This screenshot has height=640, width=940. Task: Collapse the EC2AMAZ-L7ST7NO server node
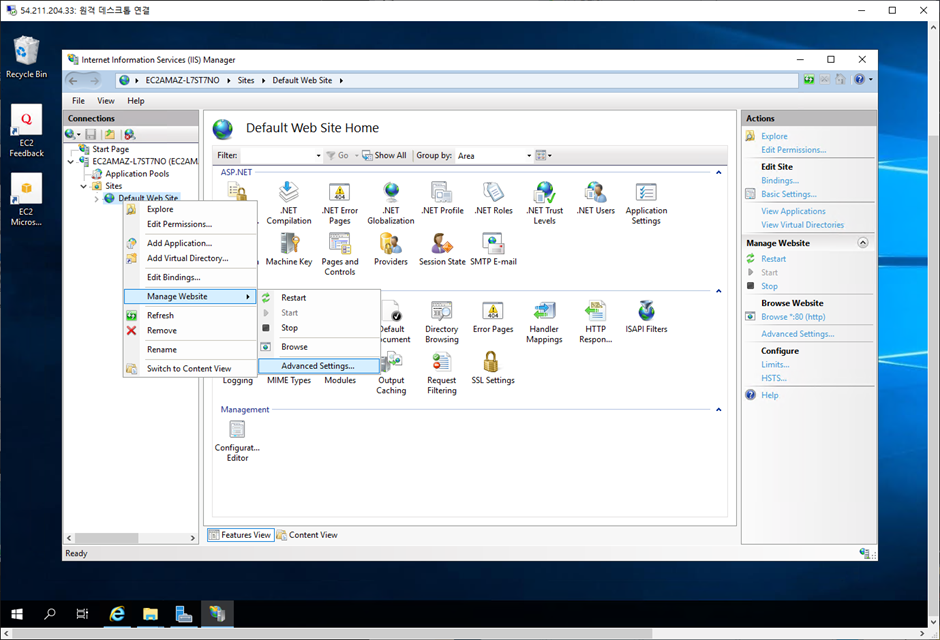(71, 162)
